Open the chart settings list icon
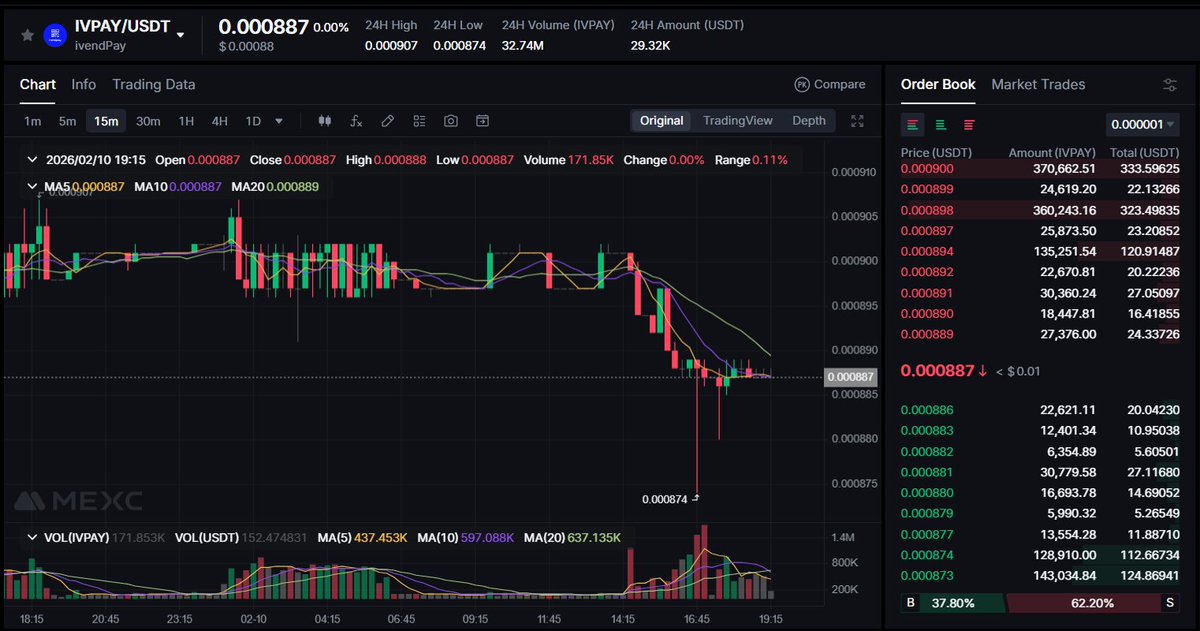 tap(420, 121)
